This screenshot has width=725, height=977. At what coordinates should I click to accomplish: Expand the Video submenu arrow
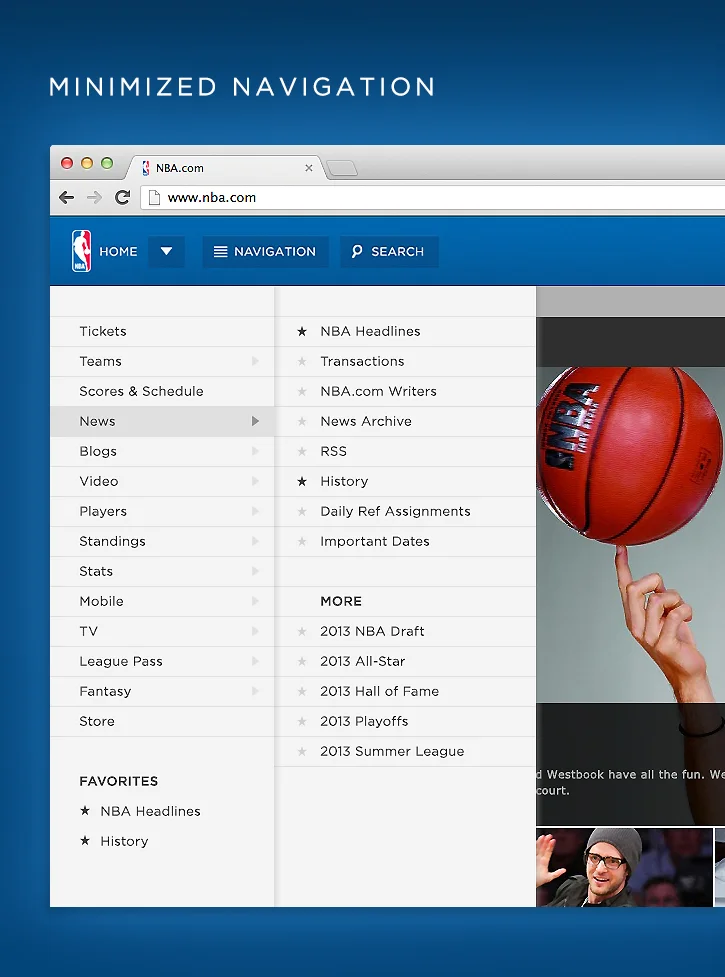pyautogui.click(x=255, y=481)
